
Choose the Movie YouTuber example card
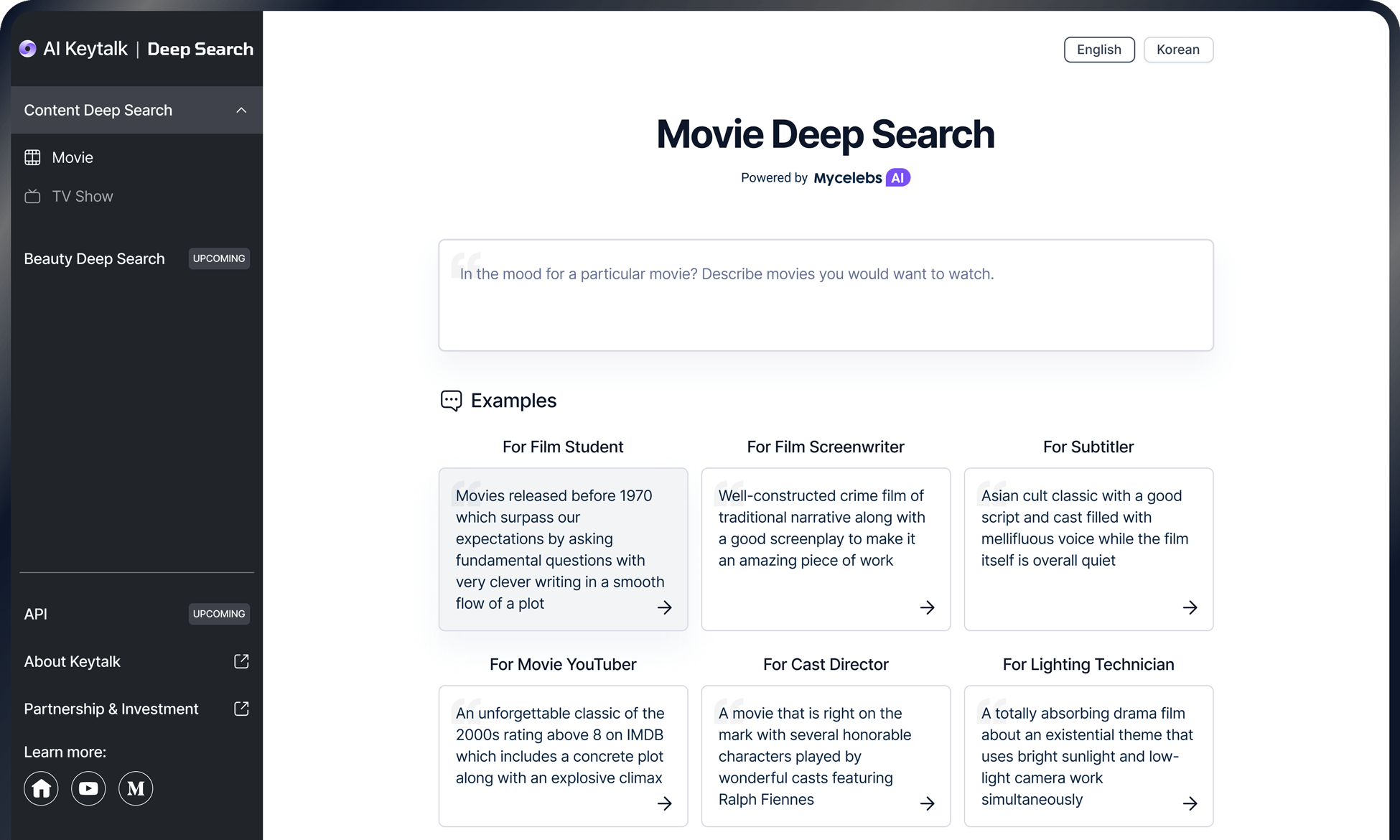(x=563, y=755)
